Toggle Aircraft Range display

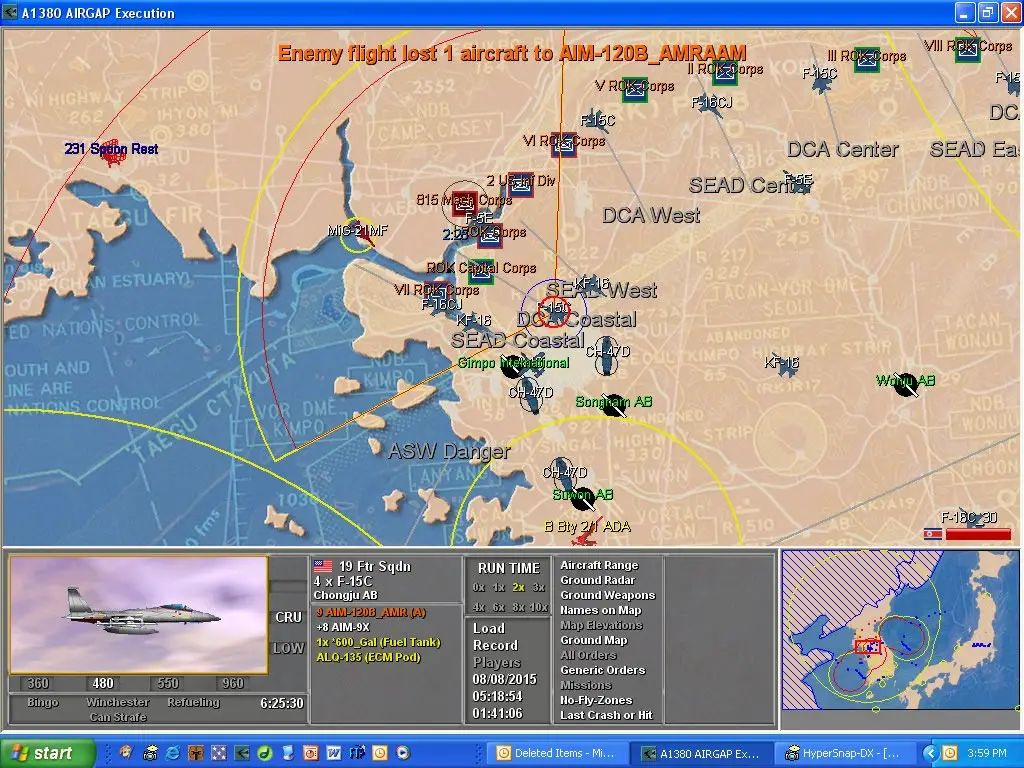tap(598, 565)
